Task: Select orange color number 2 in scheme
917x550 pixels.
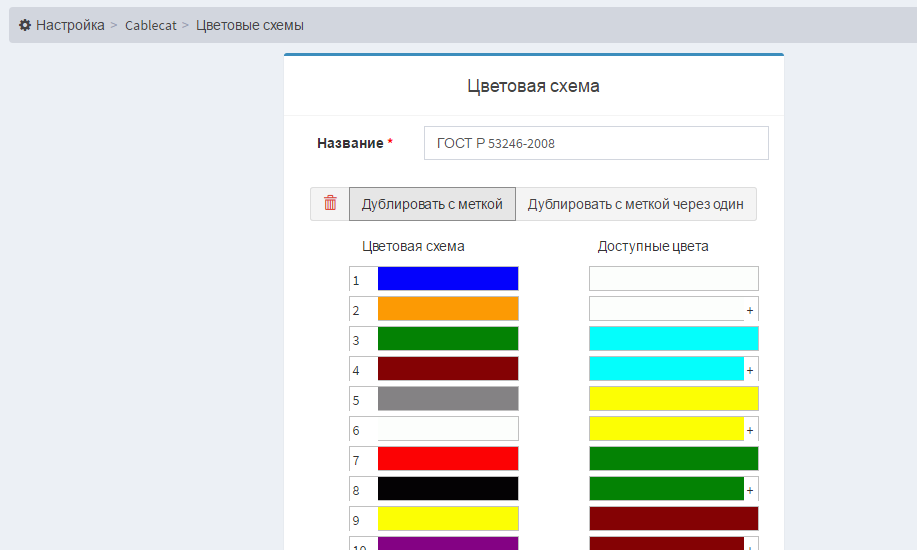Action: tap(447, 309)
